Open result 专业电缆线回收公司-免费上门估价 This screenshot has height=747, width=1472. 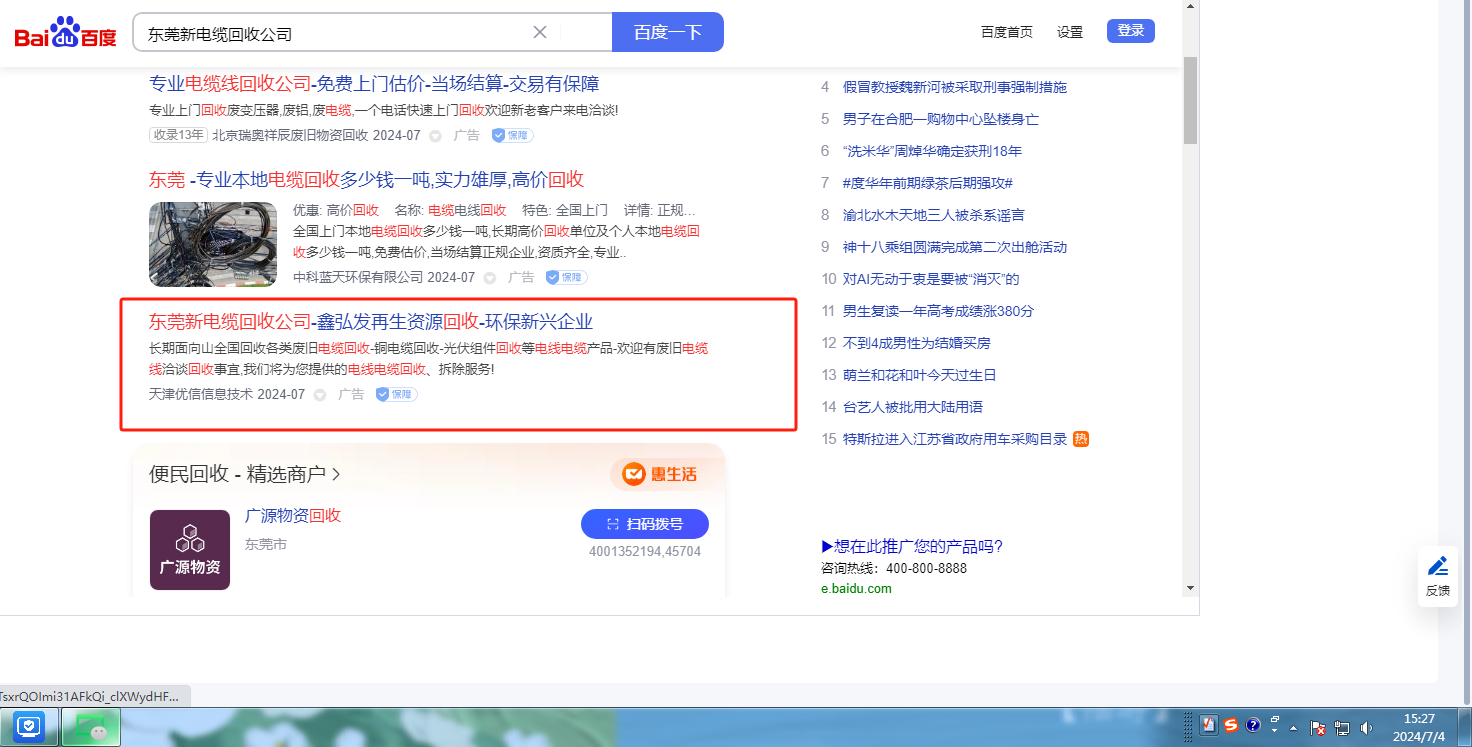[x=374, y=84]
